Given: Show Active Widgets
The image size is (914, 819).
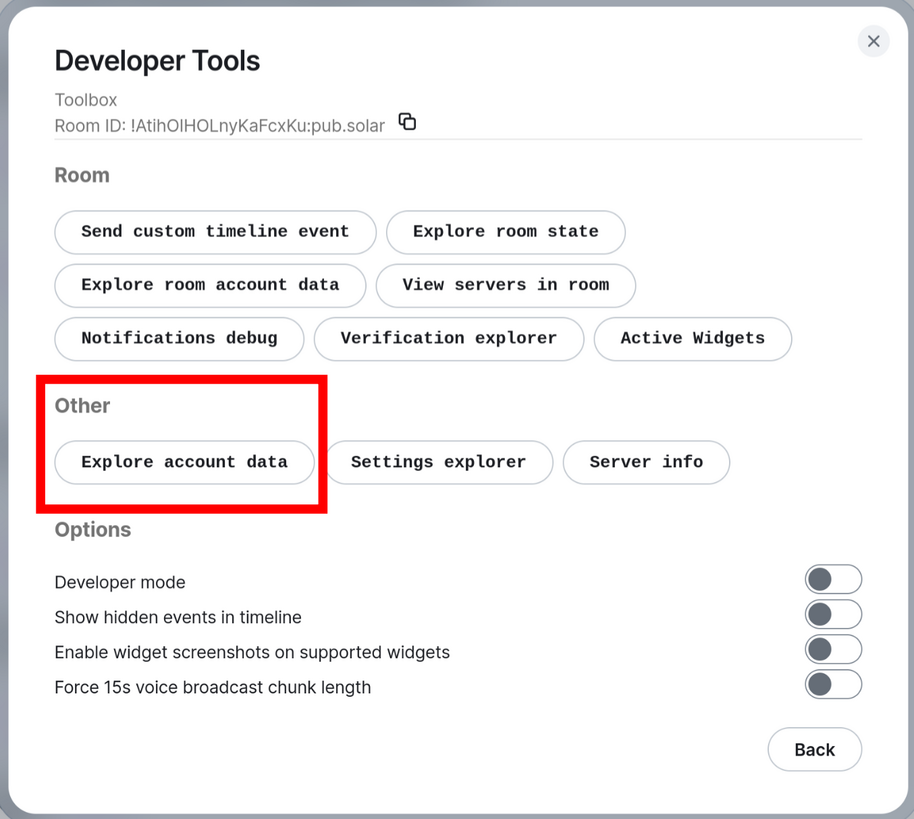Looking at the screenshot, I should point(692,338).
